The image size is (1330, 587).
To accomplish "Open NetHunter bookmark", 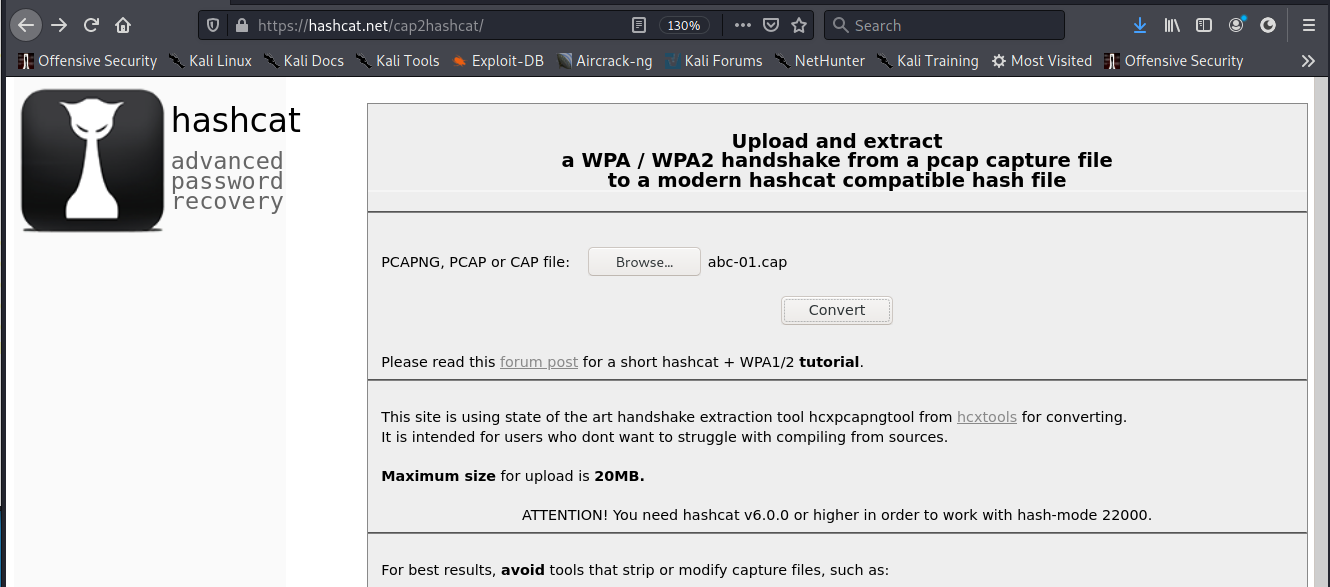I will tap(819, 61).
